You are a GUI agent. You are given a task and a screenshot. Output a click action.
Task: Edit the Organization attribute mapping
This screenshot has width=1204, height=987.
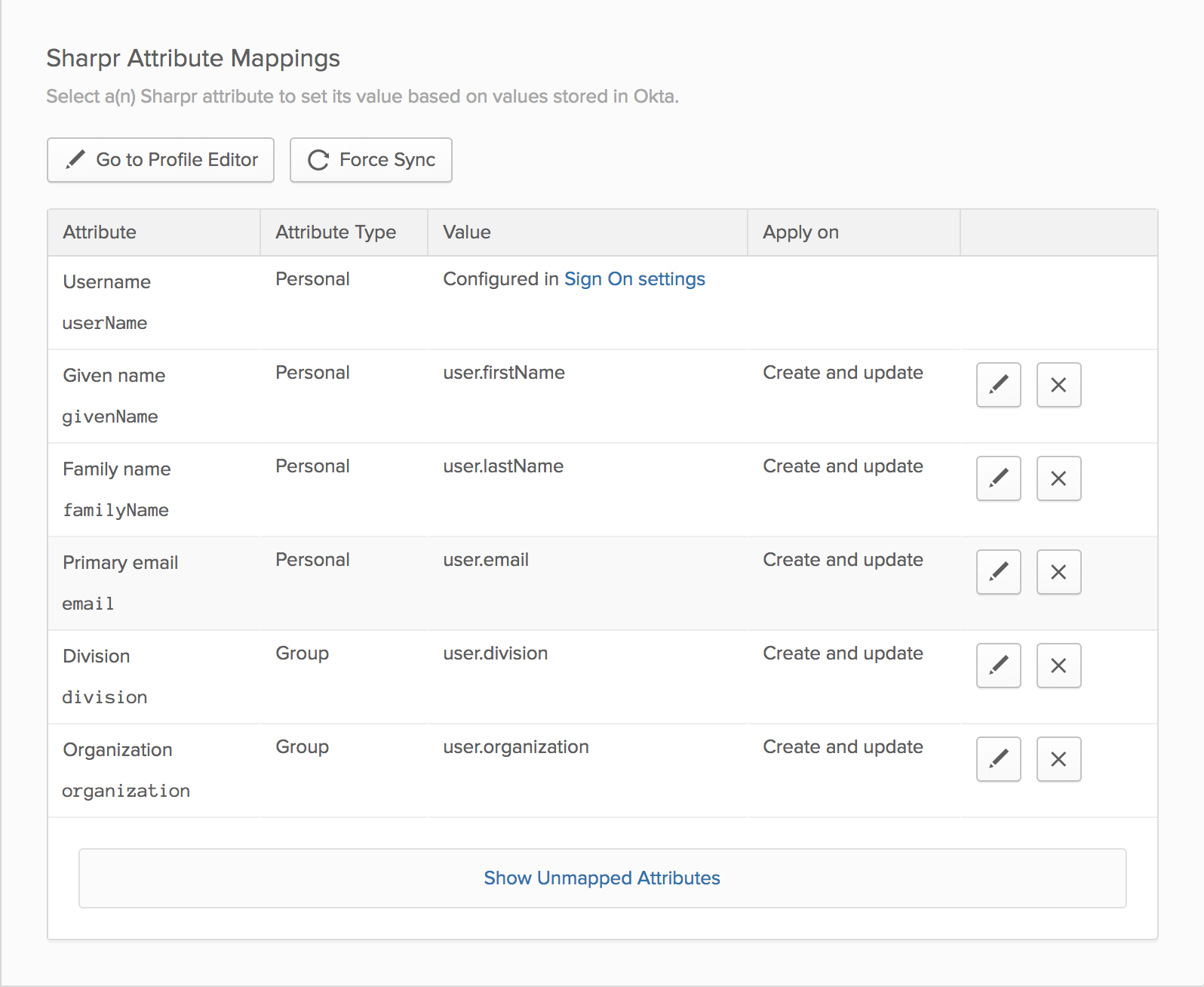(998, 759)
